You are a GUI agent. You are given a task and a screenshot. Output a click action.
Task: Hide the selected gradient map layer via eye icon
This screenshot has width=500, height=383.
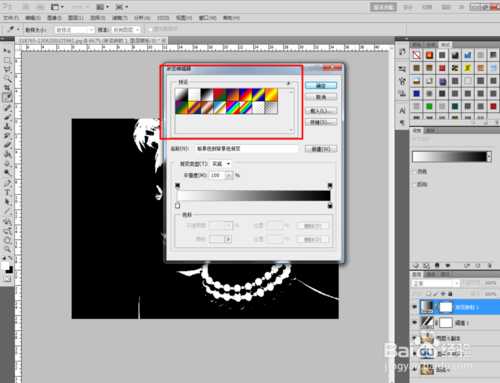coord(415,307)
